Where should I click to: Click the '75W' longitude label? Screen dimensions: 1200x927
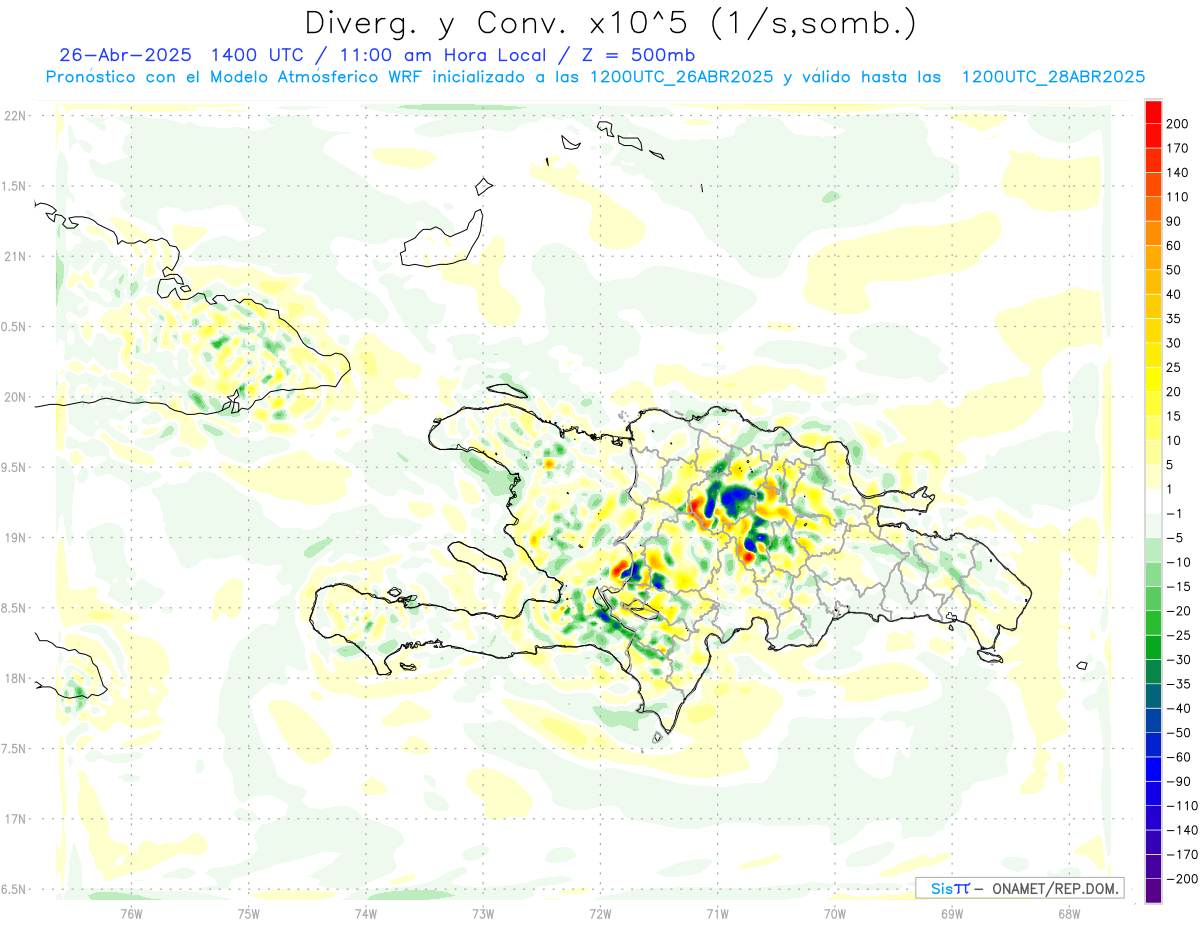(x=248, y=912)
